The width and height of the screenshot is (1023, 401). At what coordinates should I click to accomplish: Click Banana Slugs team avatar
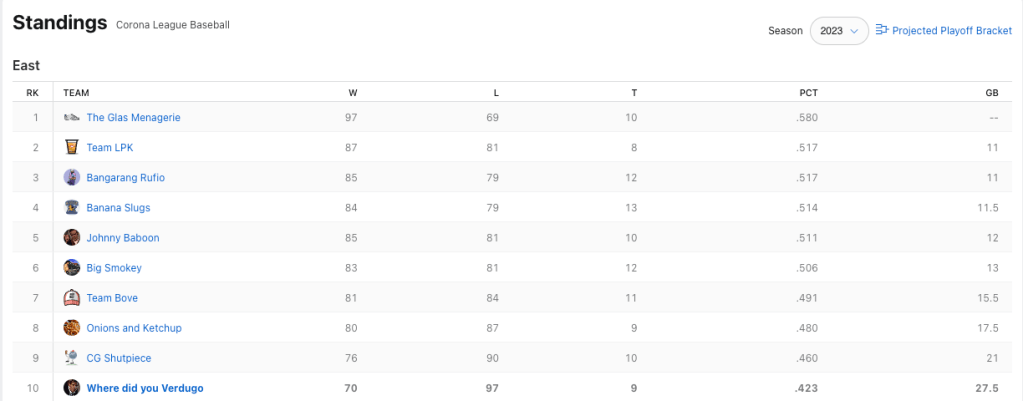71,208
